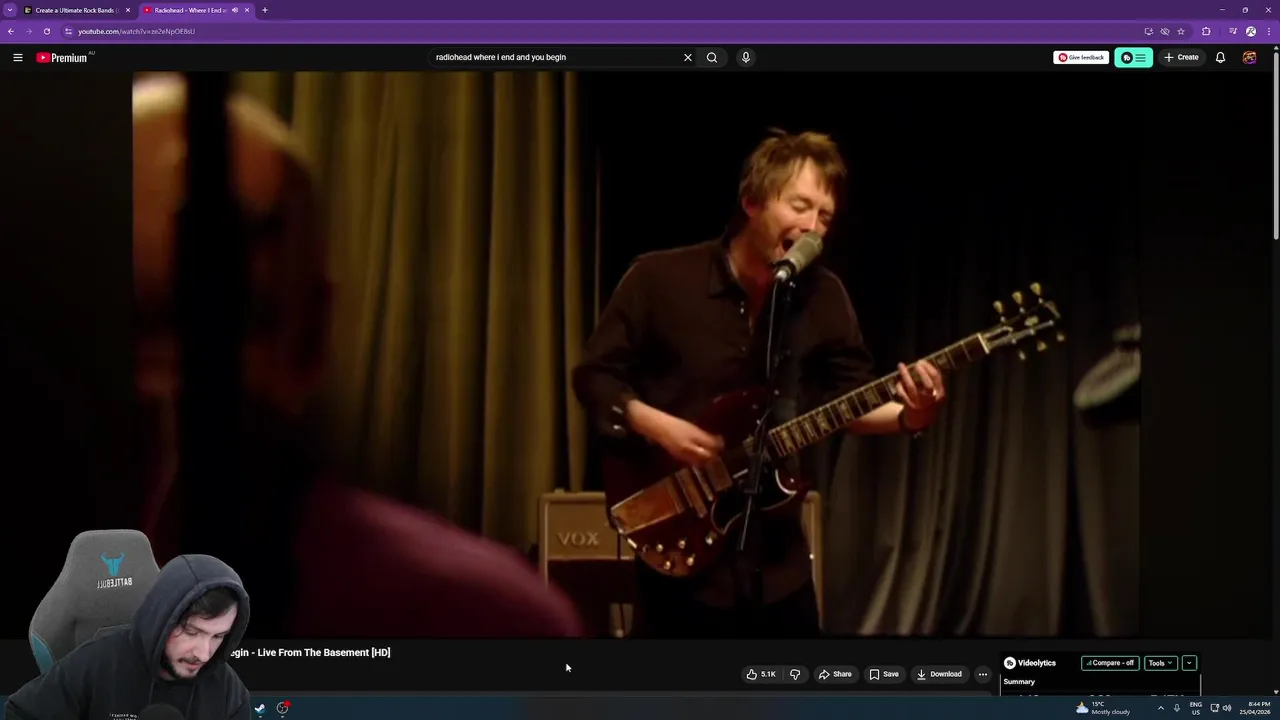
Task: Click the Give feedback button
Action: coord(1081,57)
